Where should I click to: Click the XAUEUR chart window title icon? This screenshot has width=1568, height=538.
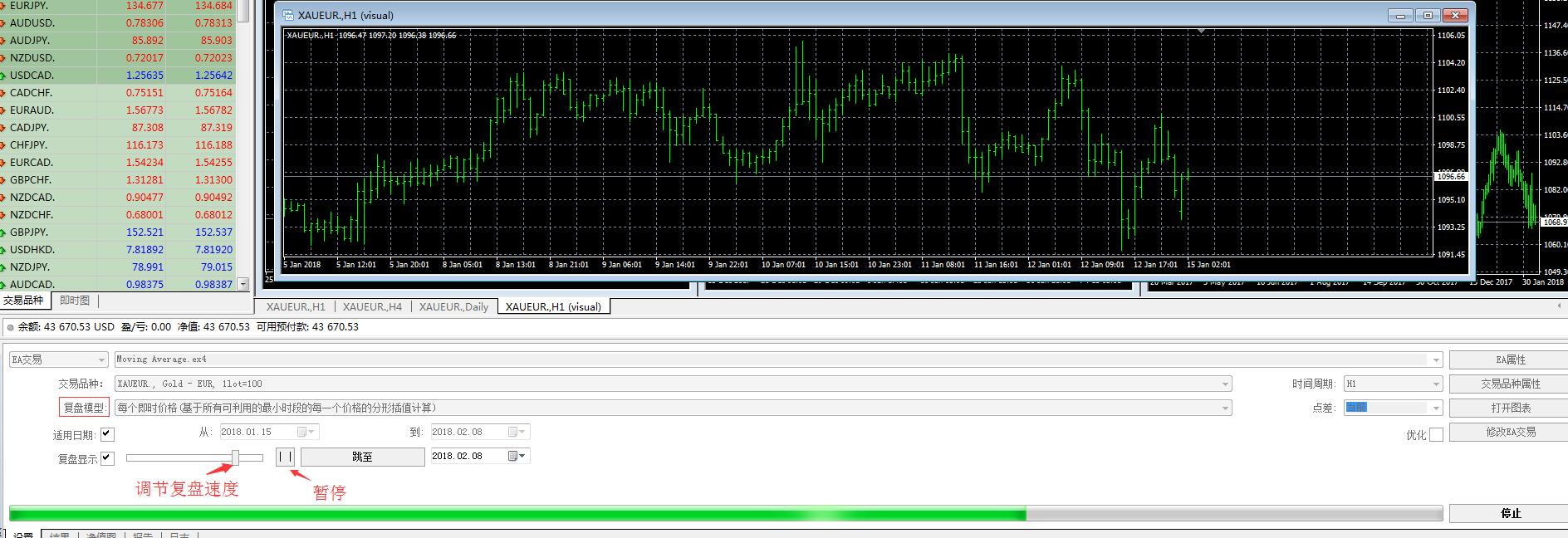tap(288, 15)
